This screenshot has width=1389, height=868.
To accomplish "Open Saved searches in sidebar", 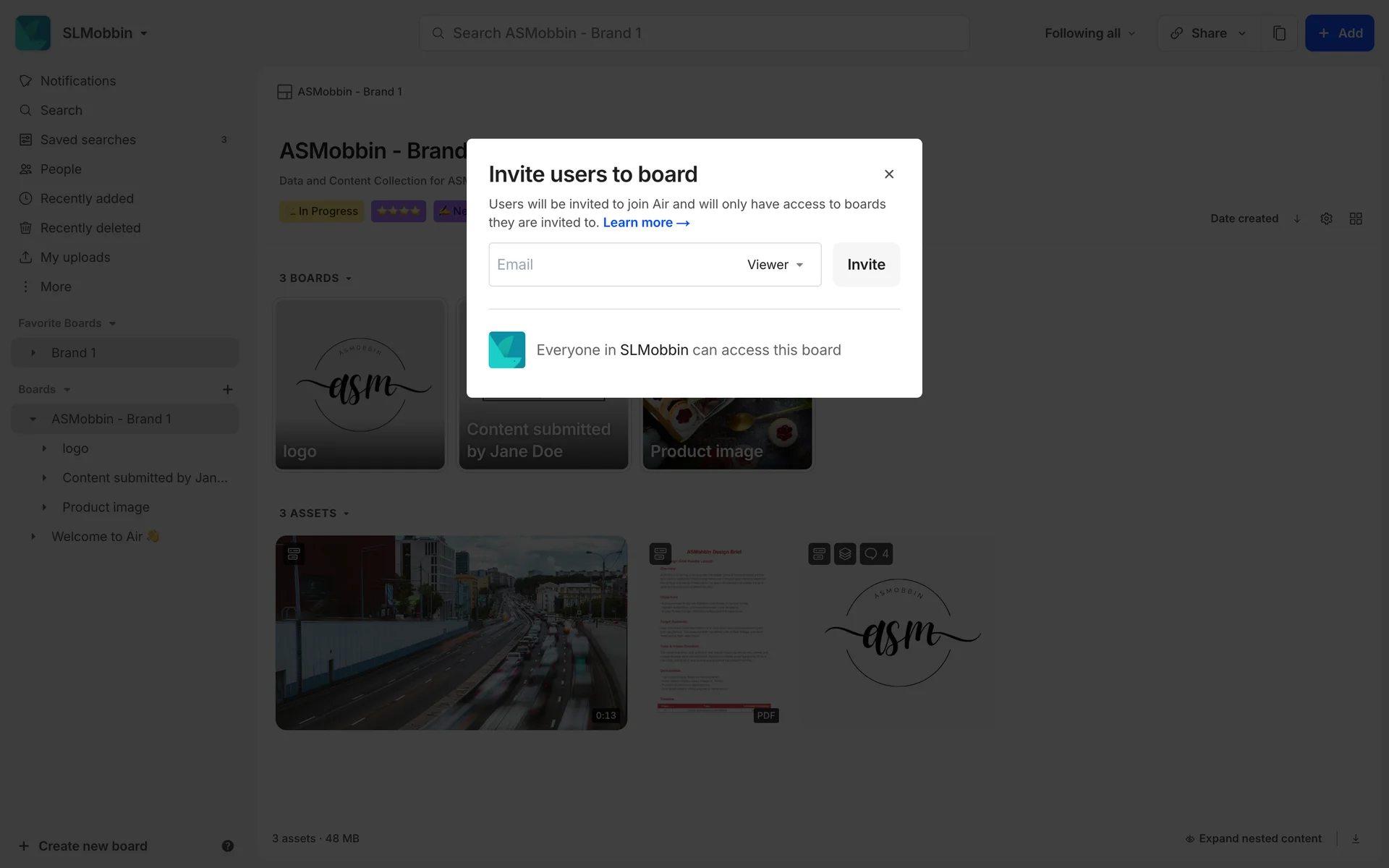I will 88,140.
